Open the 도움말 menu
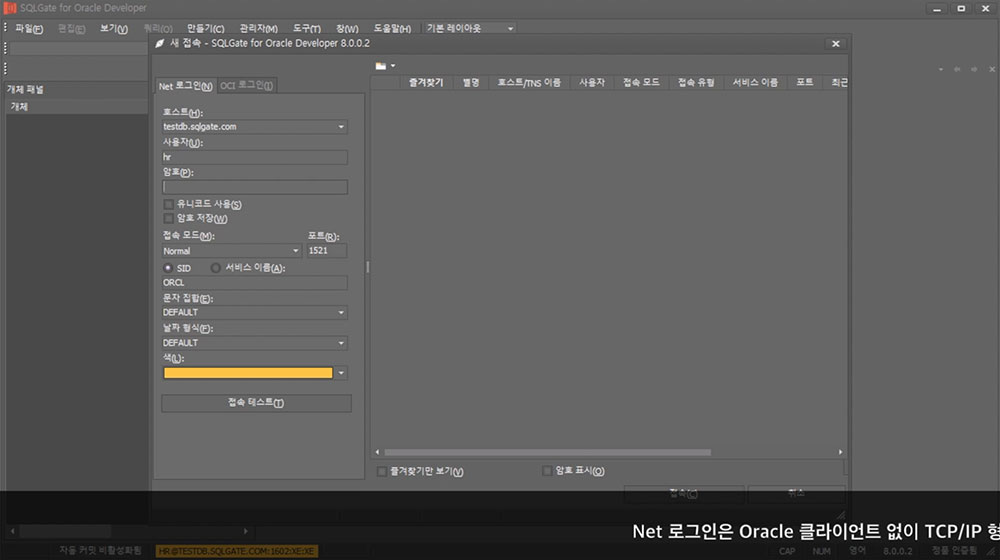Image resolution: width=1000 pixels, height=560 pixels. pyautogui.click(x=392, y=29)
